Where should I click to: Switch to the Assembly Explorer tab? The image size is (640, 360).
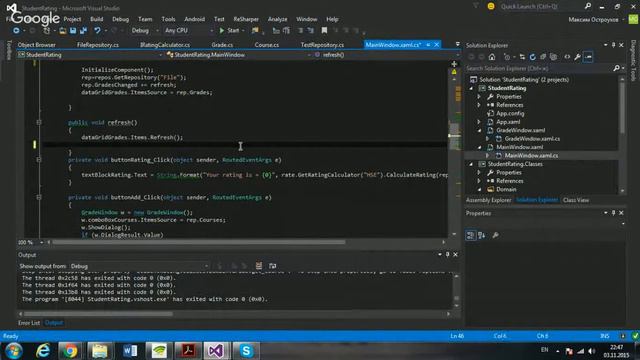click(489, 200)
